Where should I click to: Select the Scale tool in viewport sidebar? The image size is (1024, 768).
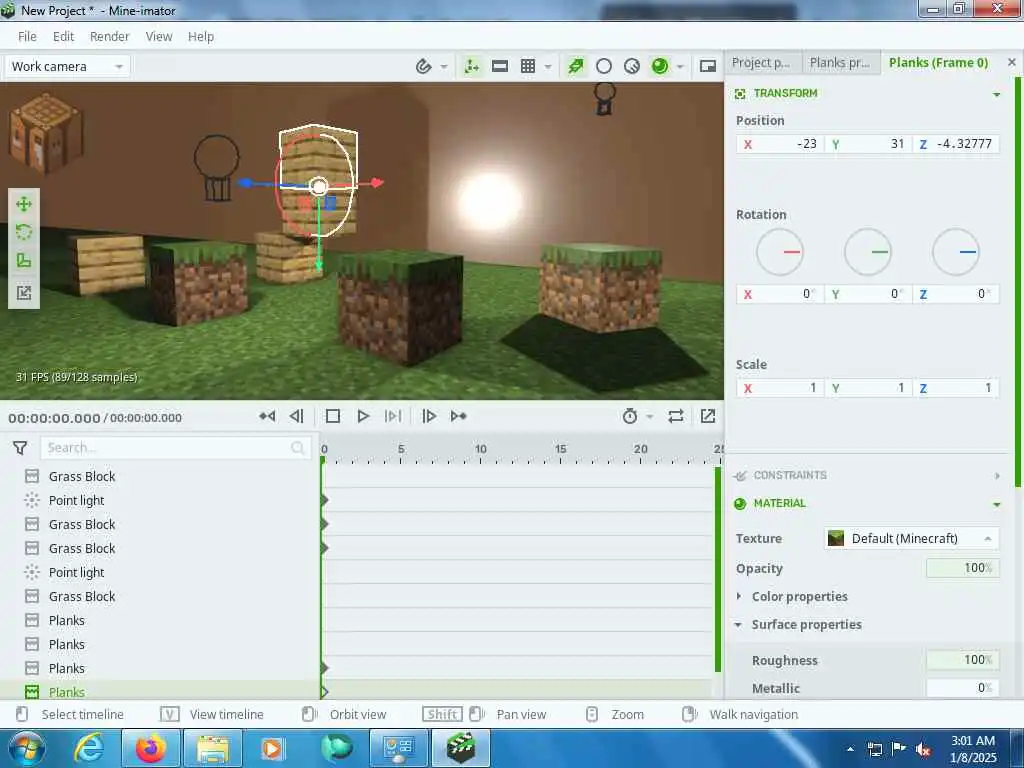pos(24,261)
